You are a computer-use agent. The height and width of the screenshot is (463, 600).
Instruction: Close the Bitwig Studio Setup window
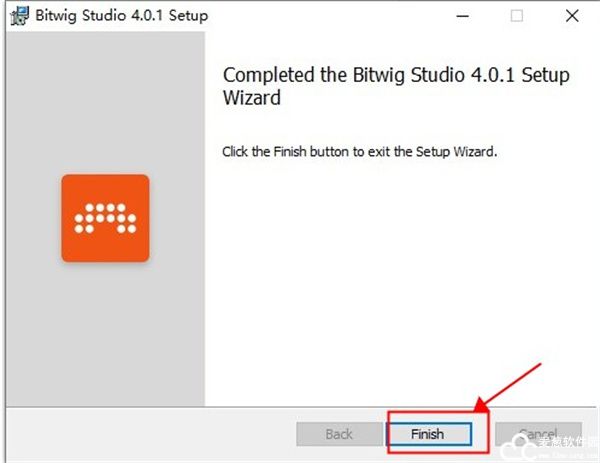pos(571,16)
